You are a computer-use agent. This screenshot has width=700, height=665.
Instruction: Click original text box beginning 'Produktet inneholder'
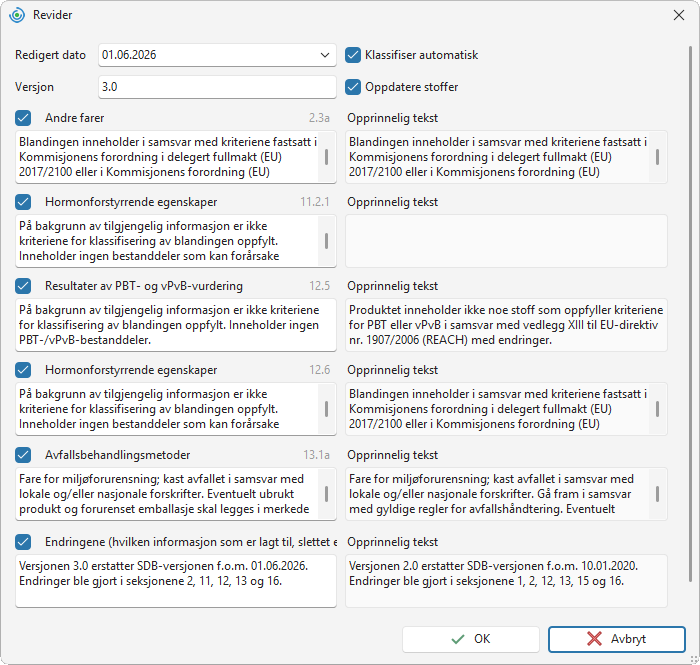[506, 325]
